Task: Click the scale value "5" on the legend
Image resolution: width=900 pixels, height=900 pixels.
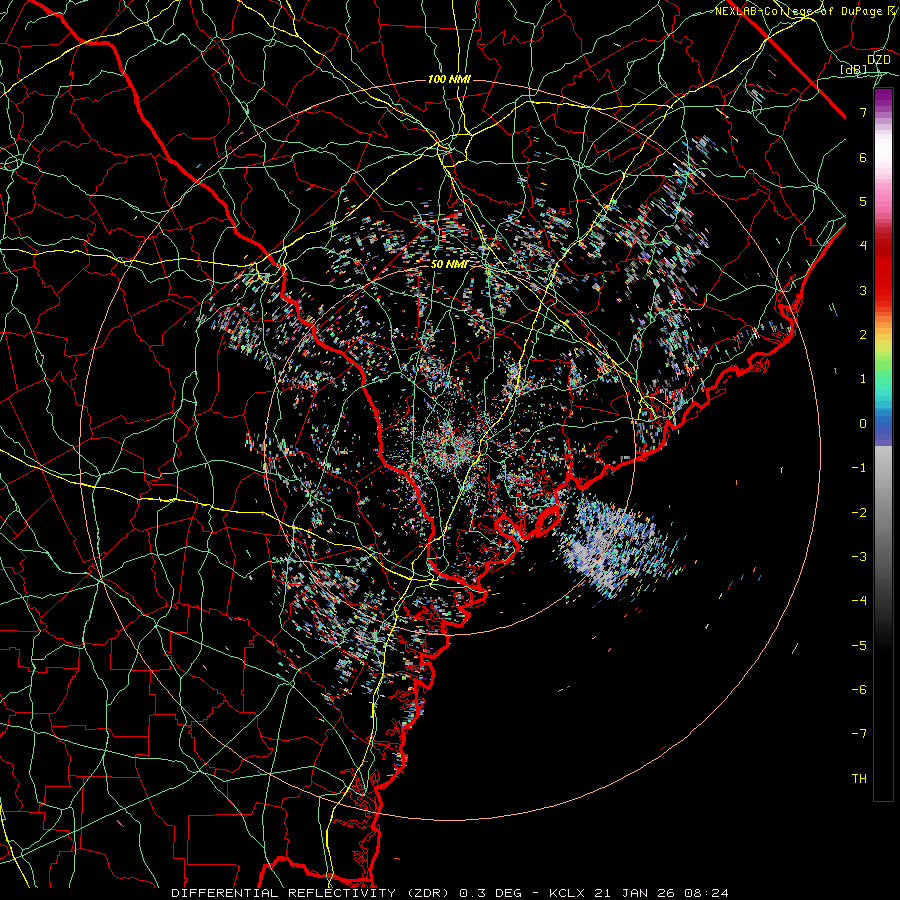Action: pyautogui.click(x=863, y=201)
